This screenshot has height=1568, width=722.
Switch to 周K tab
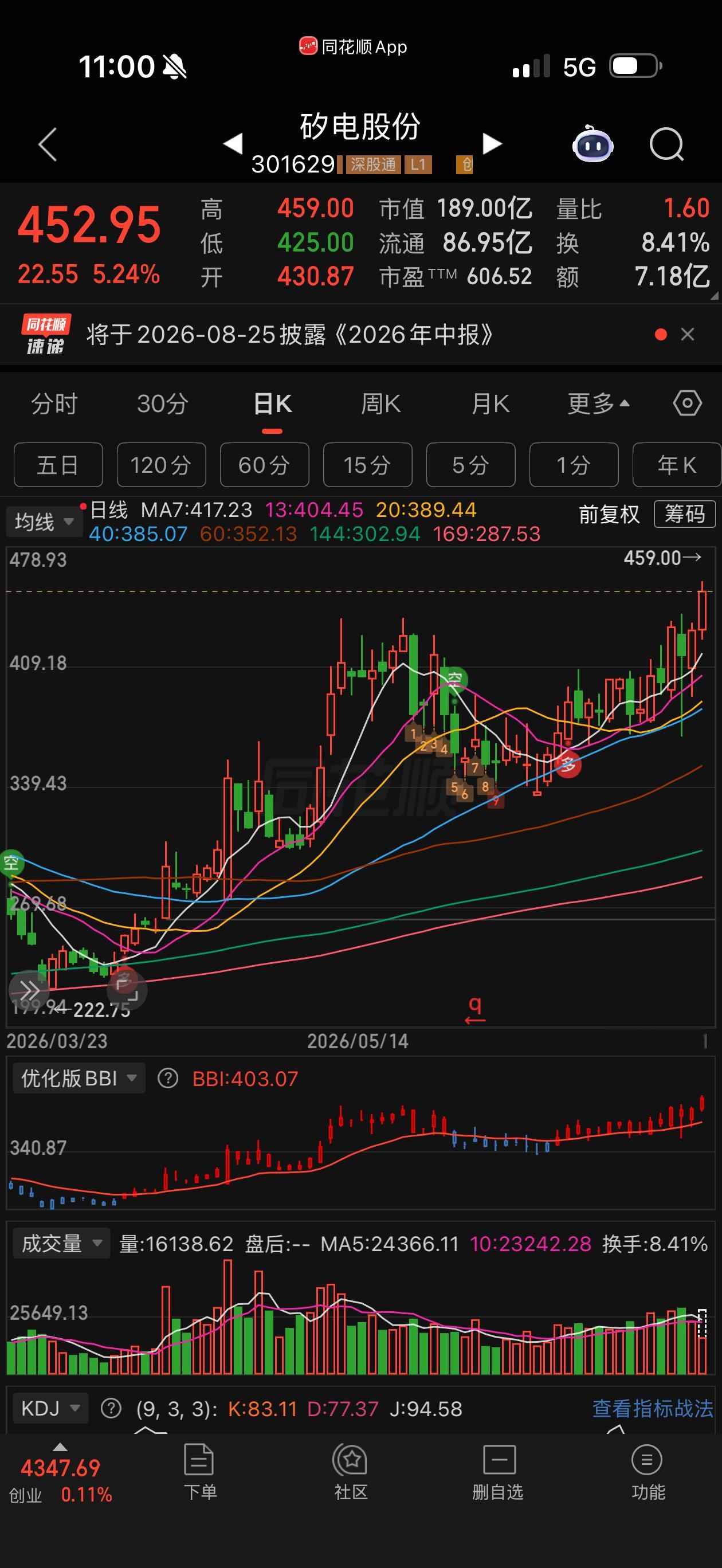coord(380,403)
